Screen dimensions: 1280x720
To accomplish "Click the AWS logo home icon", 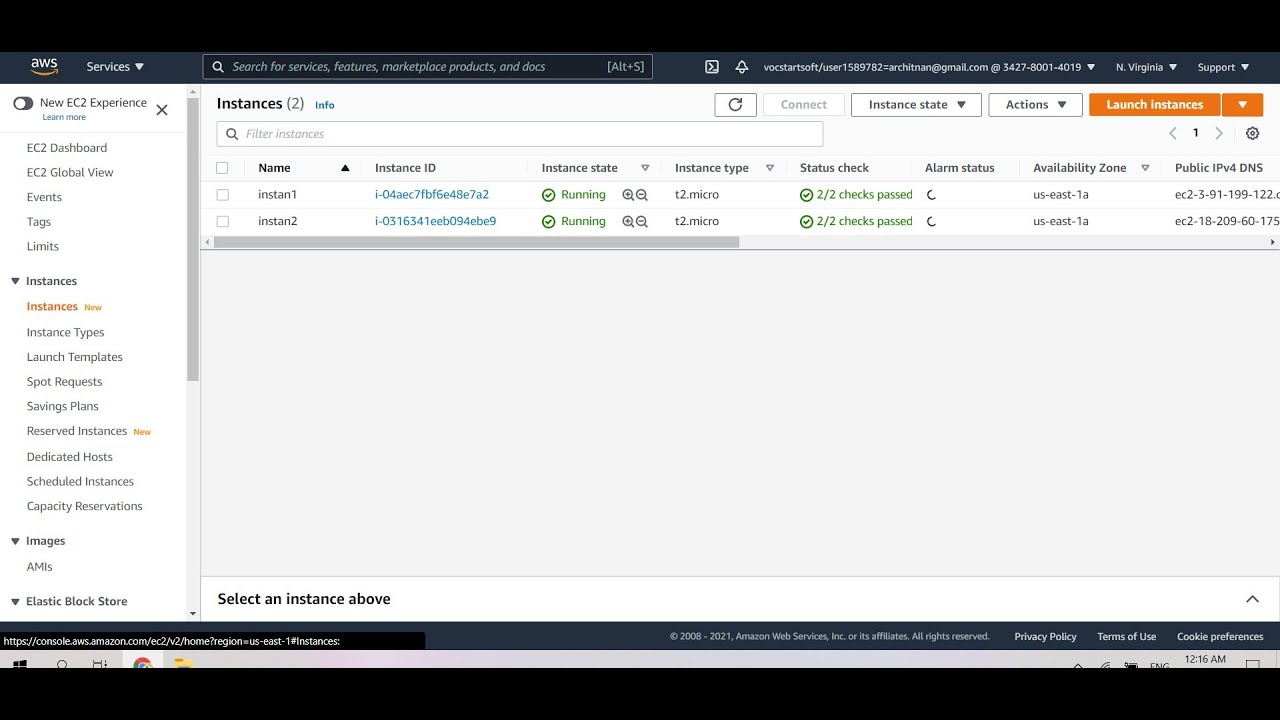I will pyautogui.click(x=44, y=66).
